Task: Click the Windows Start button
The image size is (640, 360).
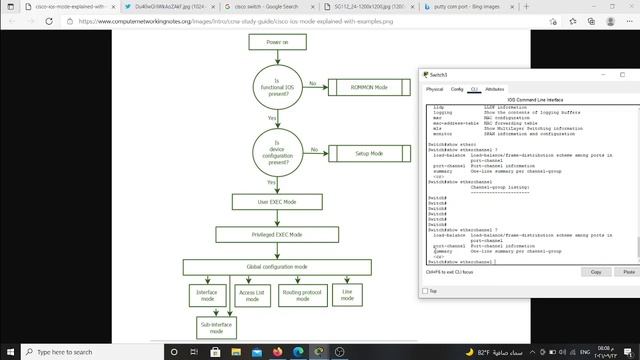Action: pos(11,352)
